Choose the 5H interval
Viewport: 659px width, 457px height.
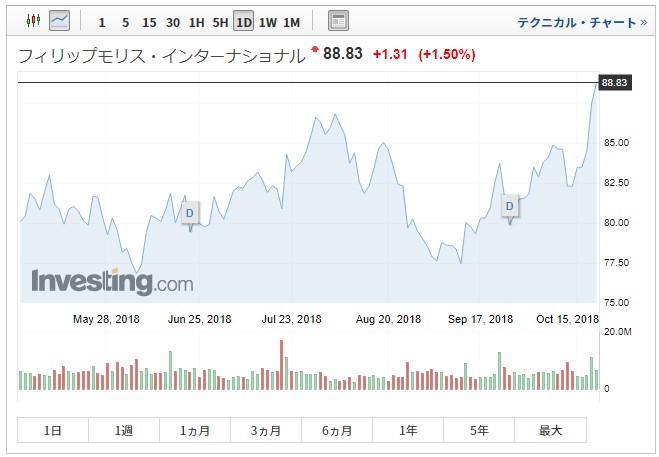tap(220, 22)
